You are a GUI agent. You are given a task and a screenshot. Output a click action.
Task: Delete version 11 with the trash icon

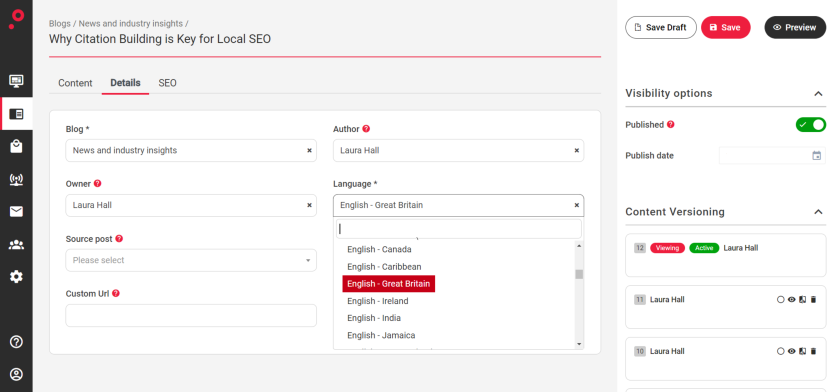click(814, 299)
